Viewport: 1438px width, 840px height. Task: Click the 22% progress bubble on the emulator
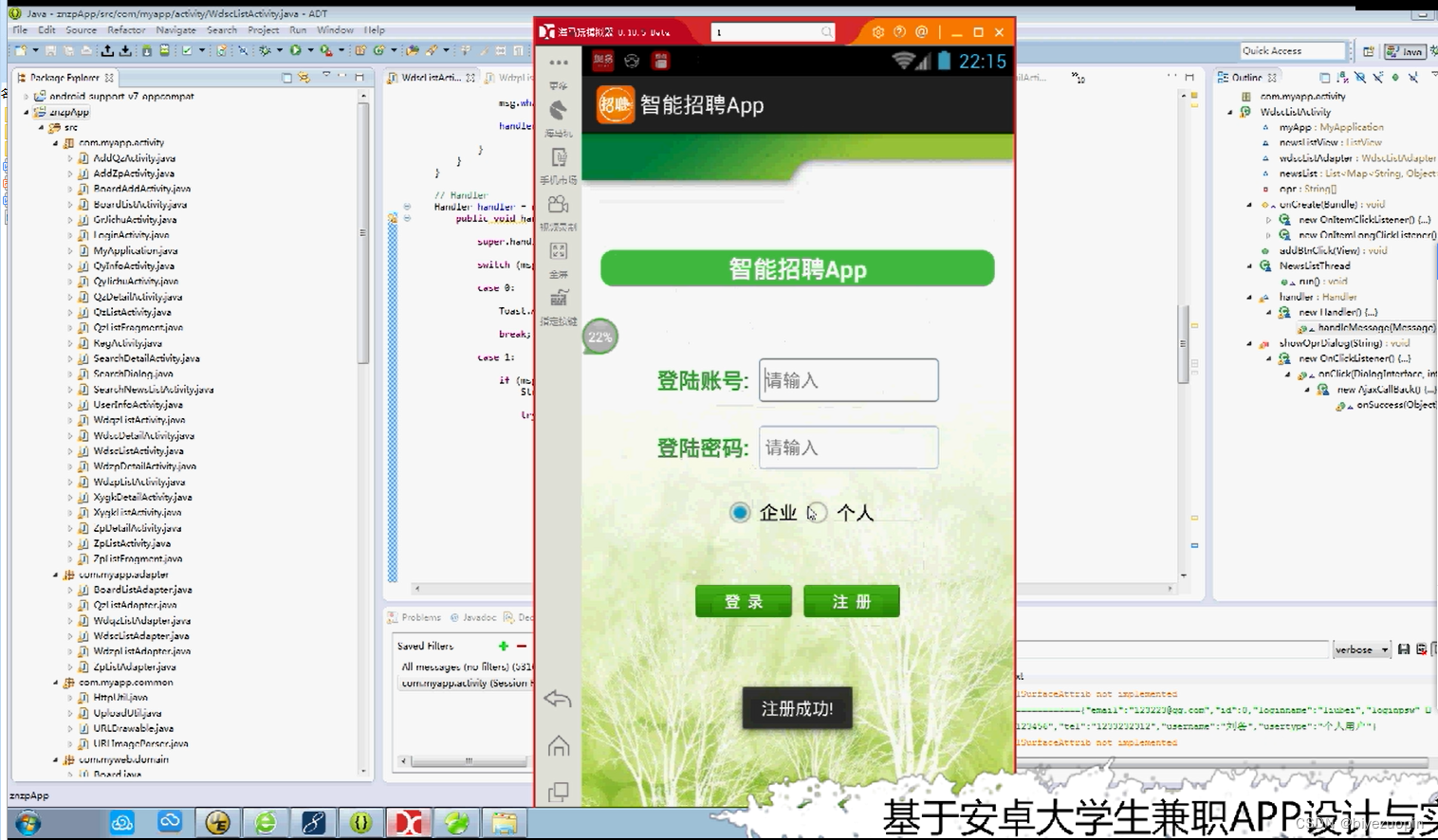click(x=599, y=336)
